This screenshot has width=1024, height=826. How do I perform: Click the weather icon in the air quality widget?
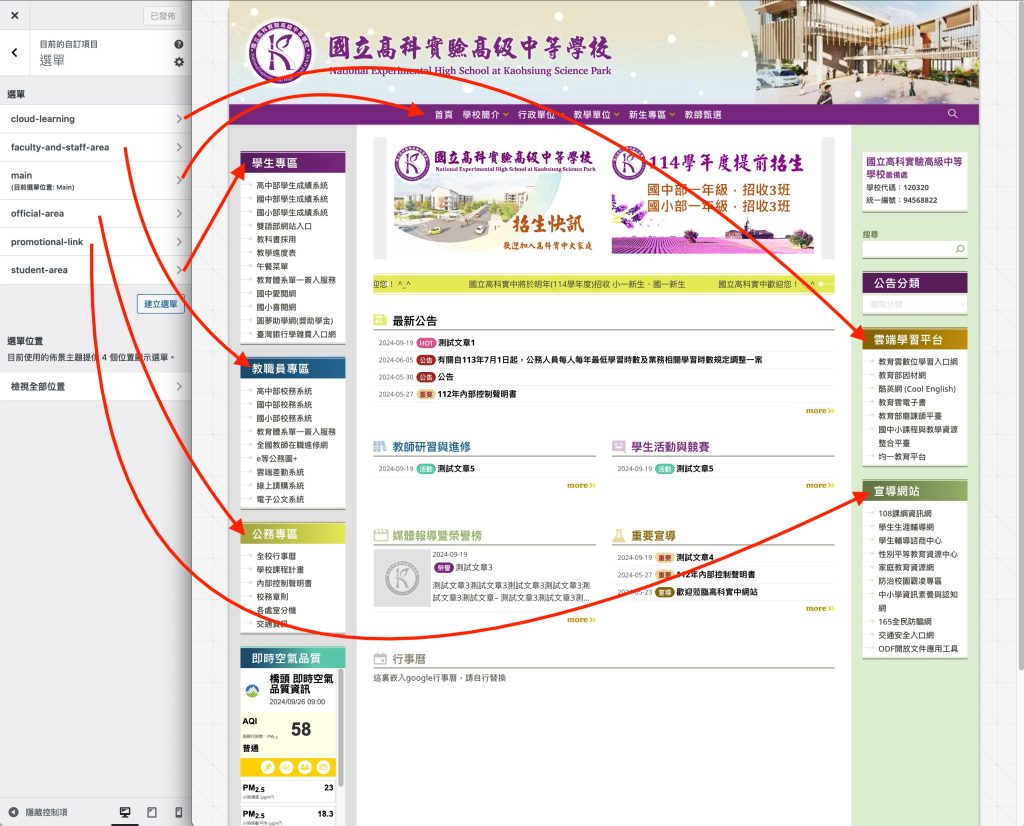[251, 691]
